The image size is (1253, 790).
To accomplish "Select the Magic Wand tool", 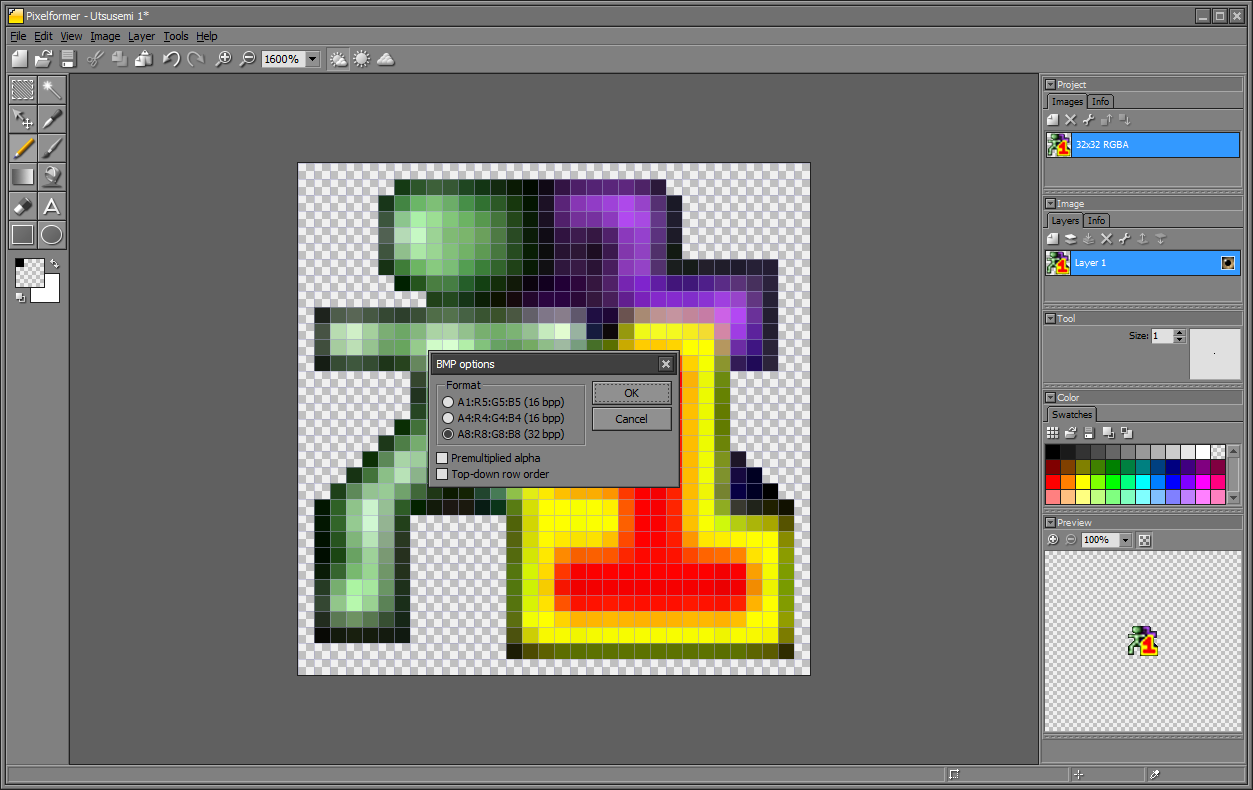I will [52, 90].
